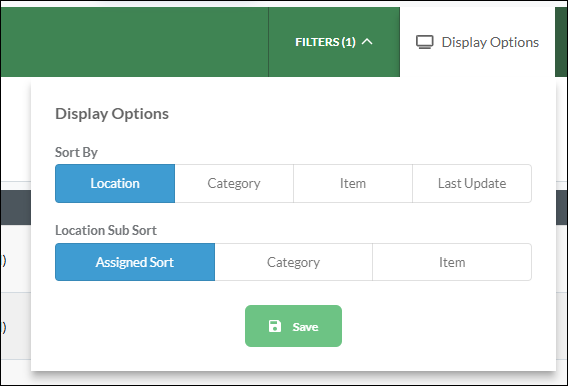Choose Item under Location Sub Sort

point(452,262)
